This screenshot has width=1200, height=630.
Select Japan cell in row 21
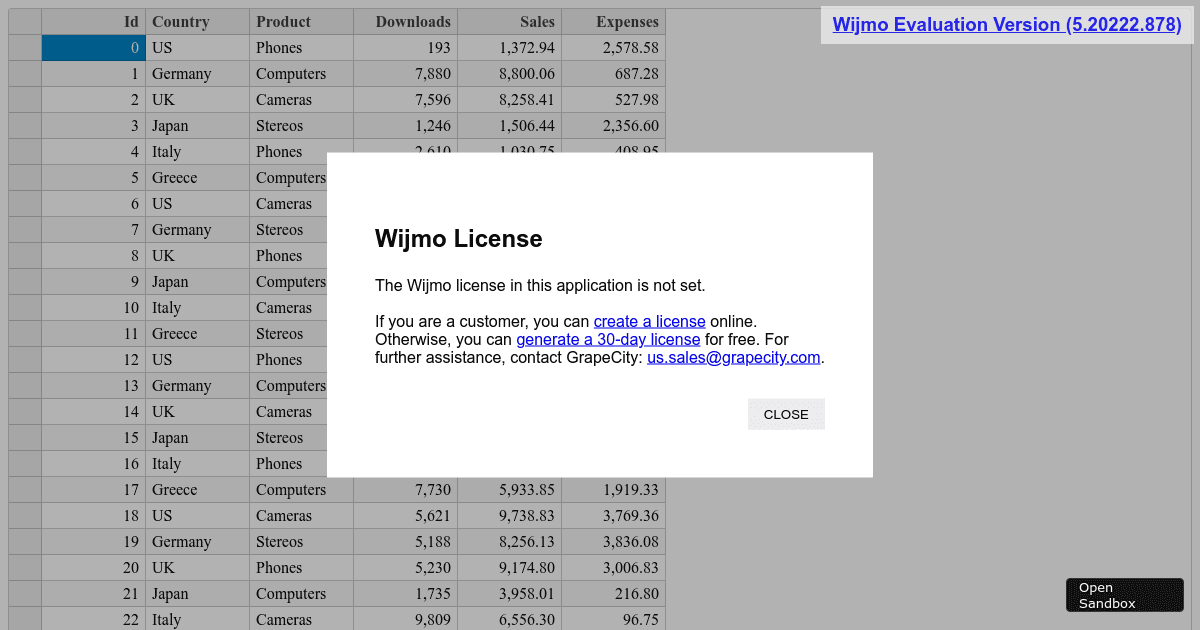coord(198,594)
